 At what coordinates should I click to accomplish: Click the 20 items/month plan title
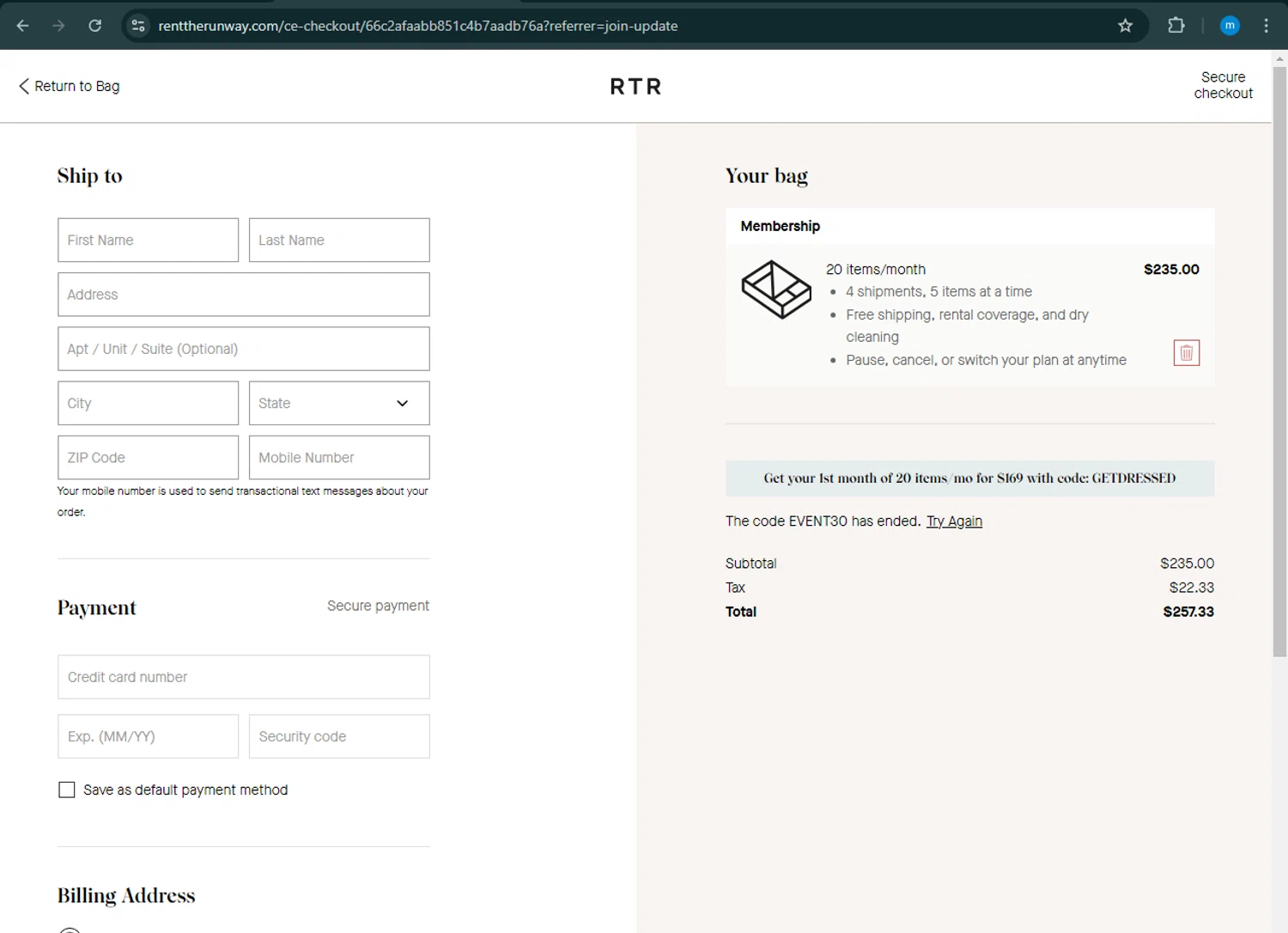[876, 270]
